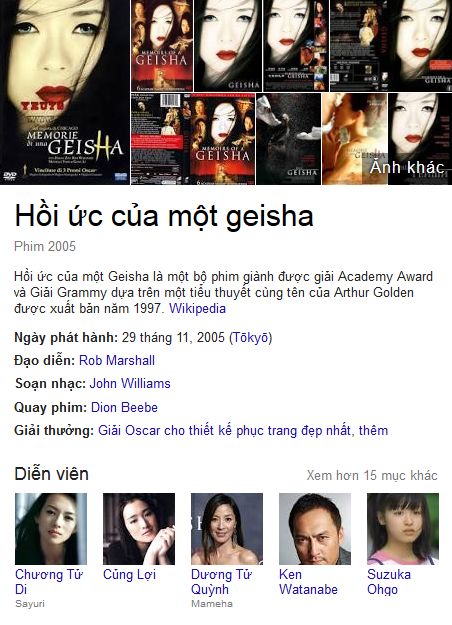The image size is (452, 625).
Task: Expand awards with the "thêm" link
Action: click(373, 430)
